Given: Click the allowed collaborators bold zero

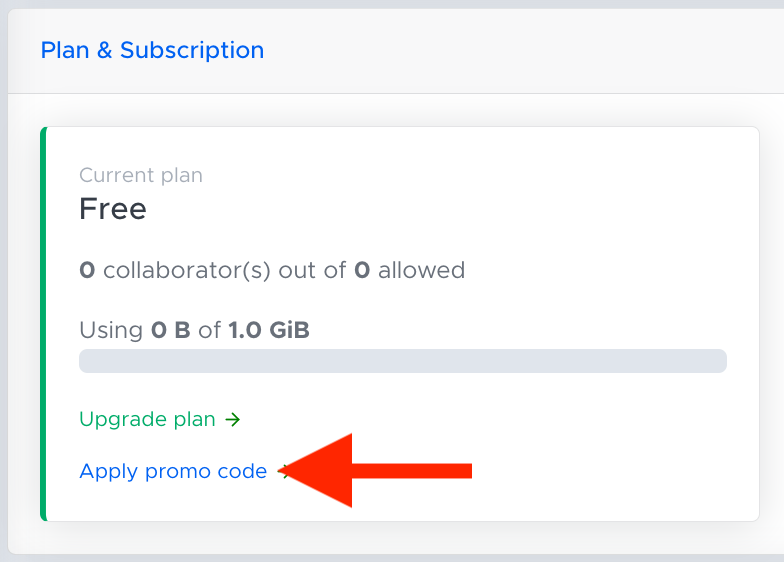Looking at the screenshot, I should click(362, 270).
